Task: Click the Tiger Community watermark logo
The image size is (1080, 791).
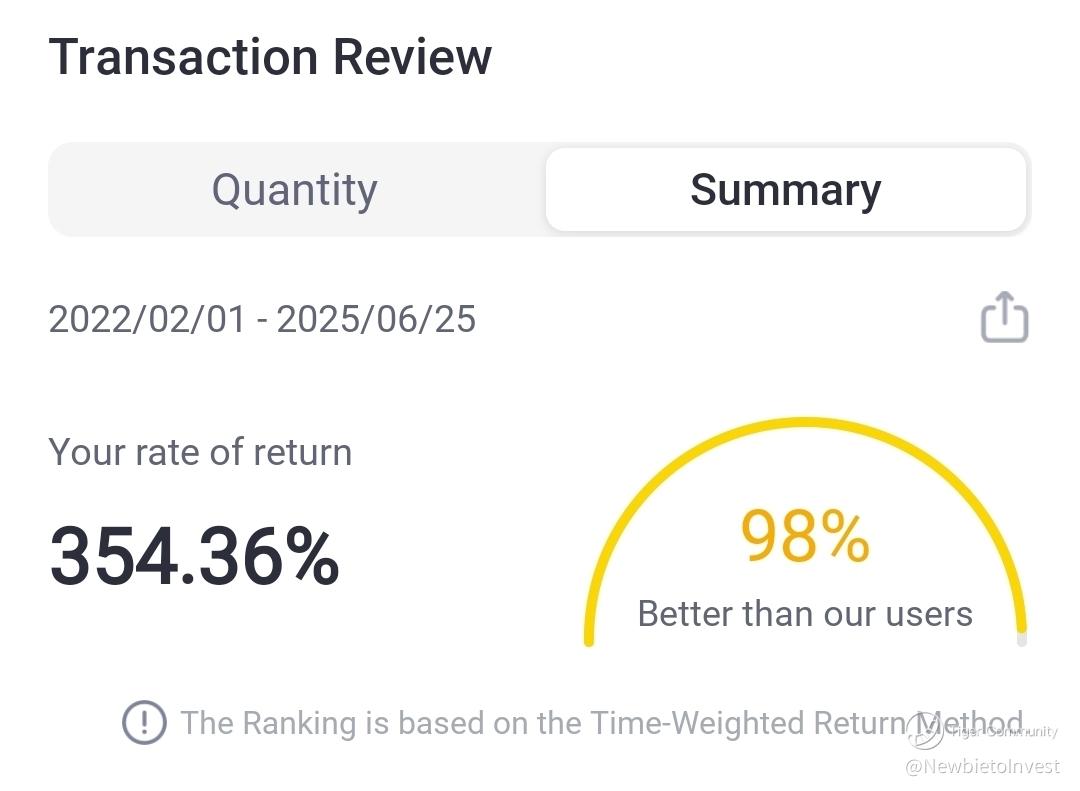Action: 927,732
